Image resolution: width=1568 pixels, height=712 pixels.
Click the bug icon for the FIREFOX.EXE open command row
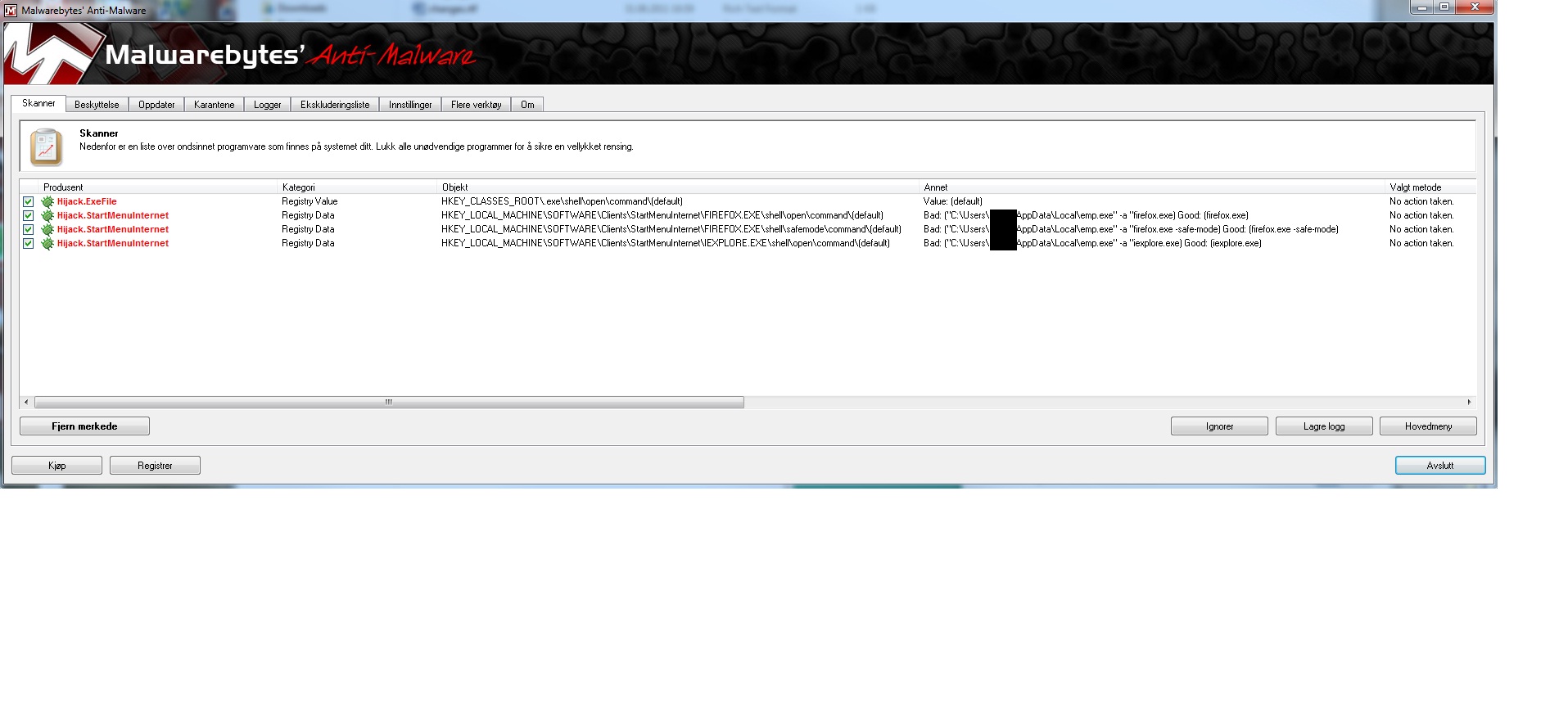47,215
